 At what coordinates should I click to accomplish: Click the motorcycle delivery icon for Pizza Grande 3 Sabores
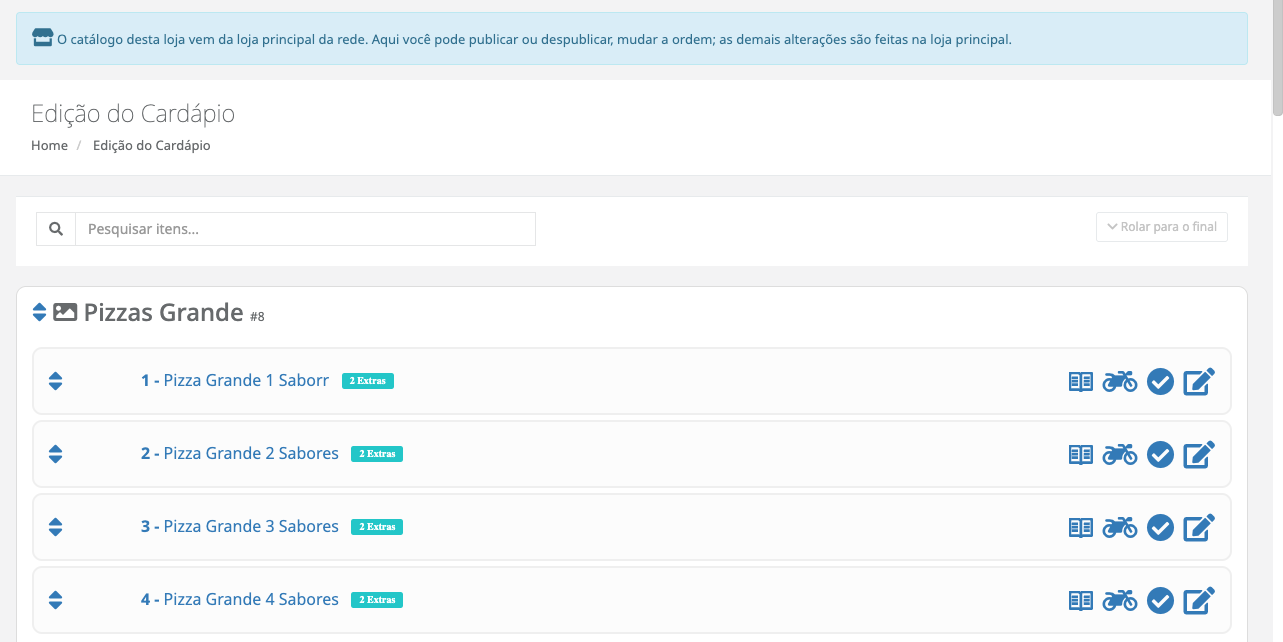click(1120, 527)
